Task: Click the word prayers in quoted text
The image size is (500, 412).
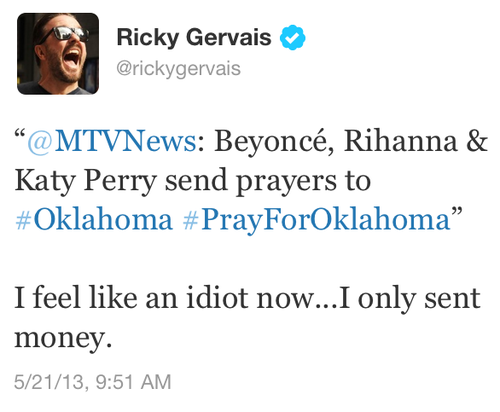Action: tap(286, 182)
